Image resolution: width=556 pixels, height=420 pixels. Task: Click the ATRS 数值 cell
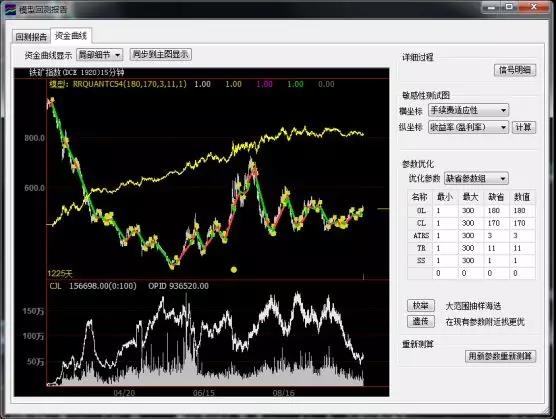click(522, 236)
